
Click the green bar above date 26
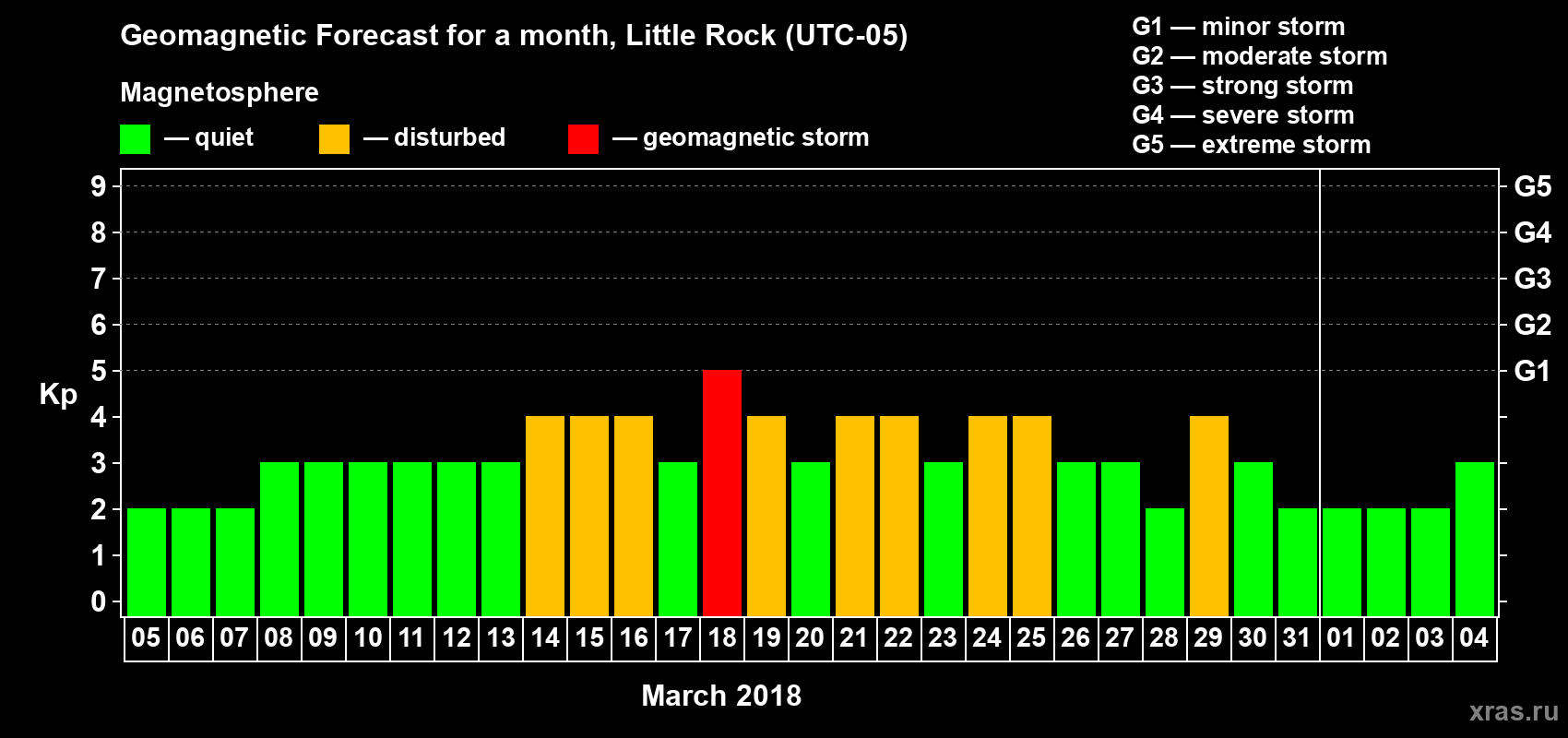tap(1076, 539)
